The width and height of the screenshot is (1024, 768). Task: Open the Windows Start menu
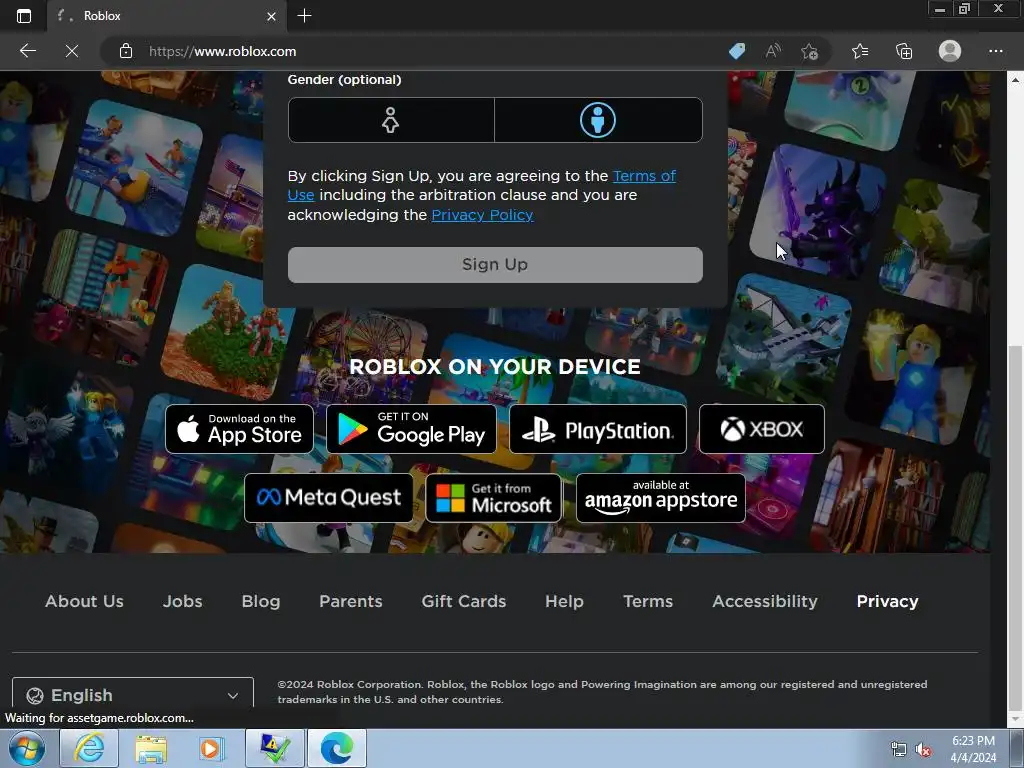tap(26, 748)
